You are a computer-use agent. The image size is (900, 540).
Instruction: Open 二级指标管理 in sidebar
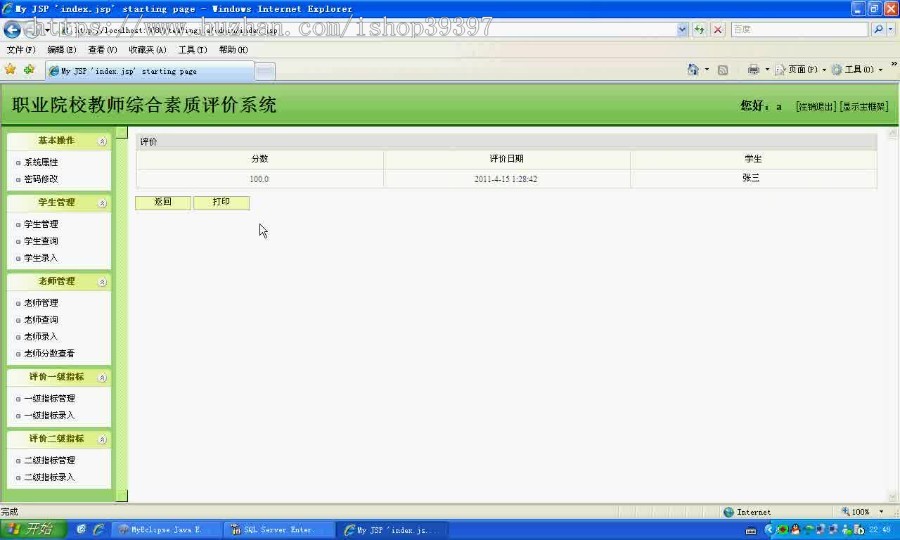click(49, 460)
